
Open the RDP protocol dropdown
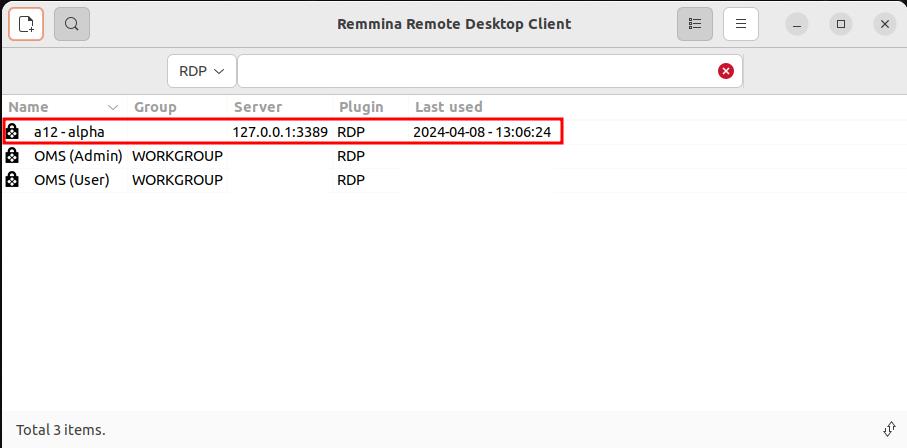click(201, 71)
